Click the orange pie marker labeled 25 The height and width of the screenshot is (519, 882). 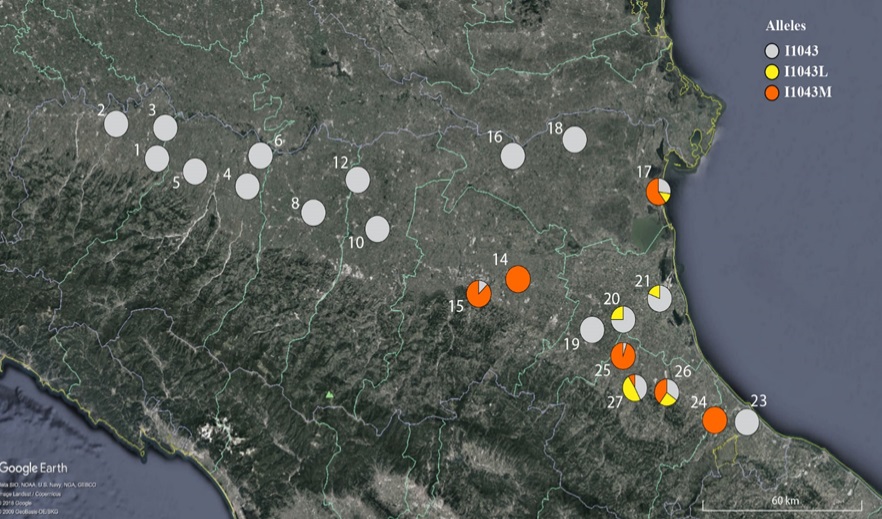(623, 355)
